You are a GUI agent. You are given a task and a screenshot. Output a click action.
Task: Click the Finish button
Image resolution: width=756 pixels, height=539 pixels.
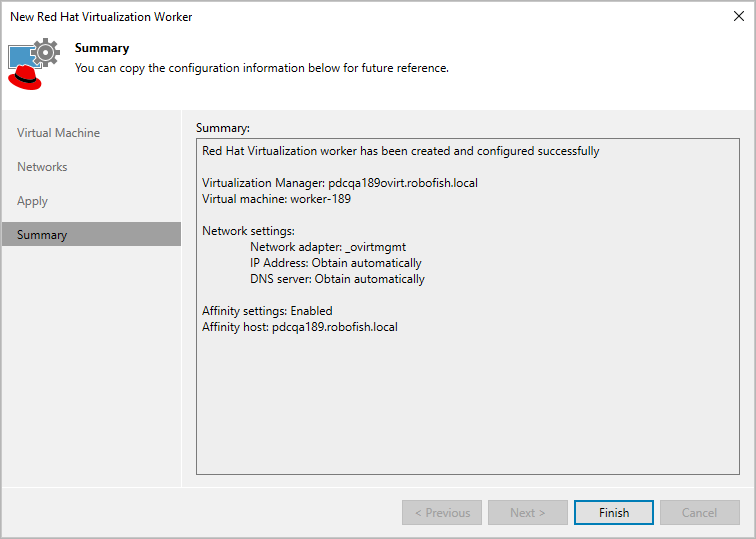coord(614,512)
